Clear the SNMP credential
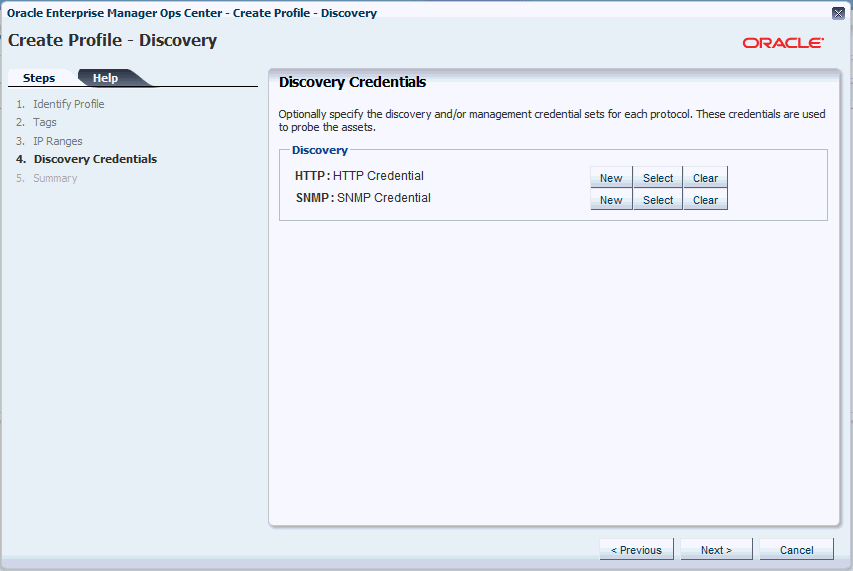The image size is (853, 571). click(x=705, y=200)
